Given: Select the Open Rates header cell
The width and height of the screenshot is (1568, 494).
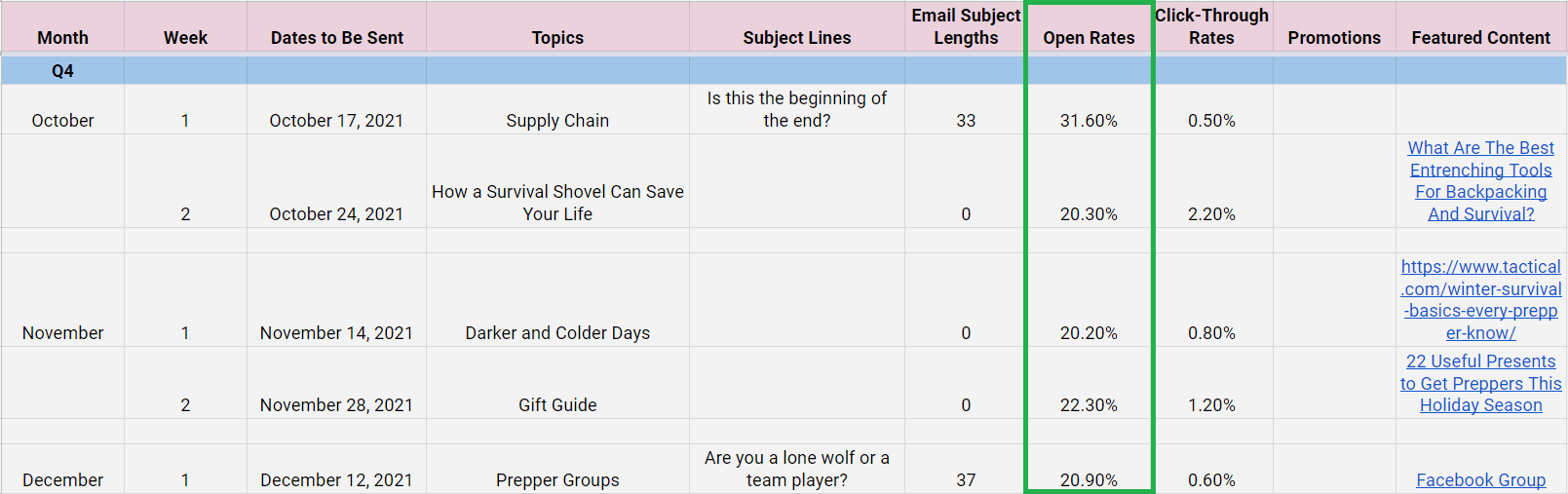Looking at the screenshot, I should (1089, 26).
